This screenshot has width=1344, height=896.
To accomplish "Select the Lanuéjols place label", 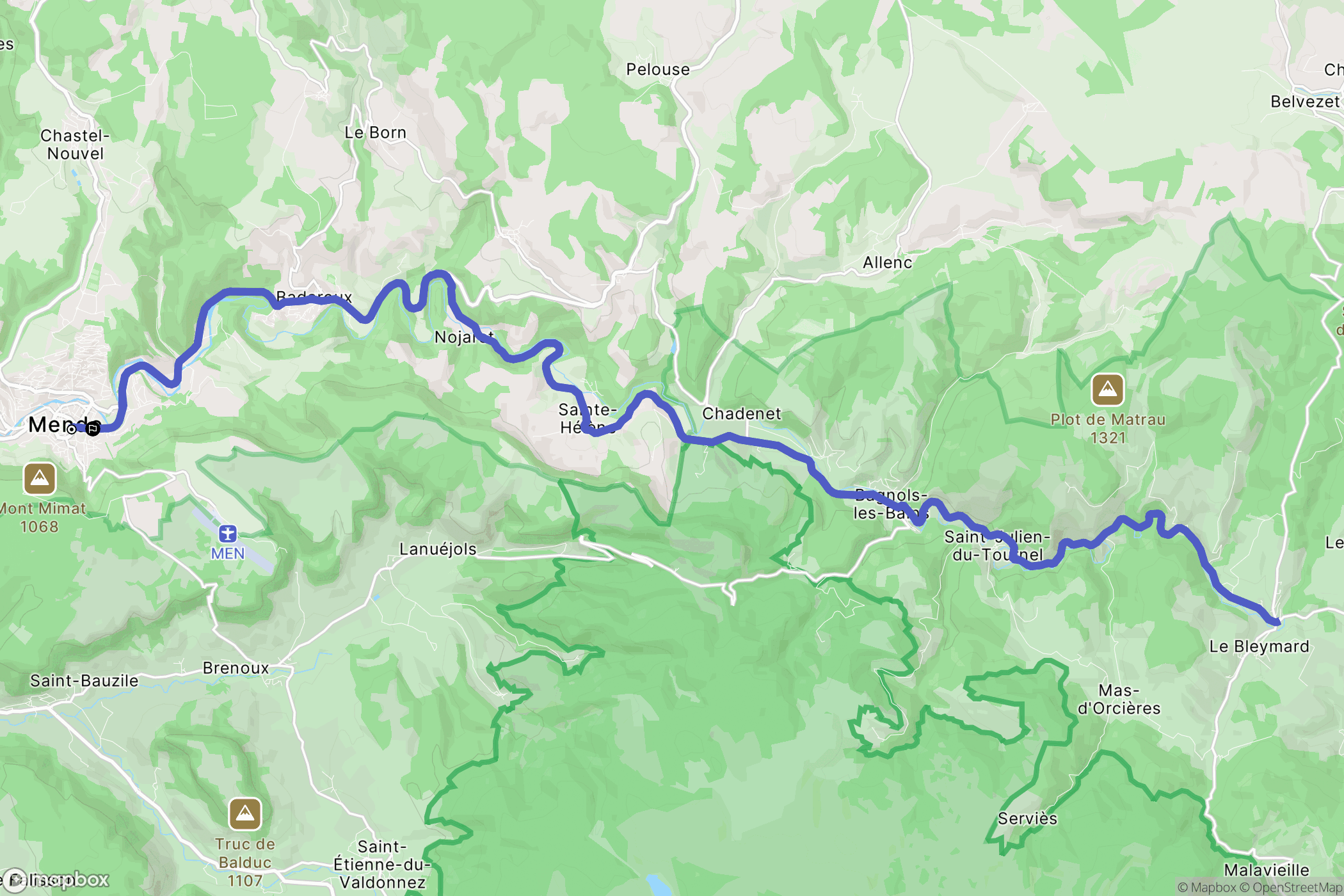I will click(438, 549).
